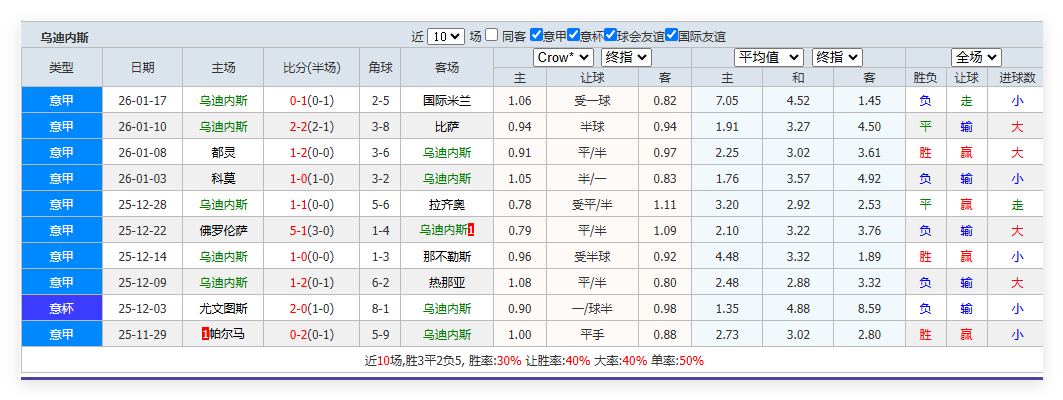1063x400 pixels.
Task: Click red card marker in 佛罗伦萨 match row
Action: (x=471, y=230)
